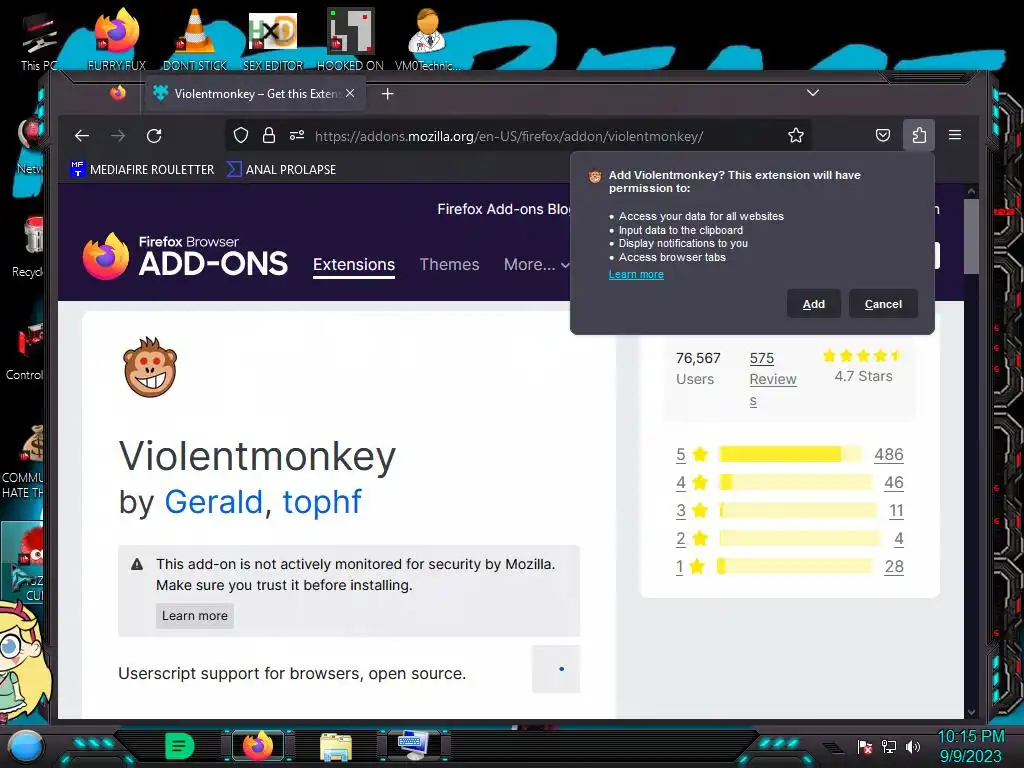1024x768 pixels.
Task: Open the second desktop shortcut, the Firefox one
Action: coord(116,38)
